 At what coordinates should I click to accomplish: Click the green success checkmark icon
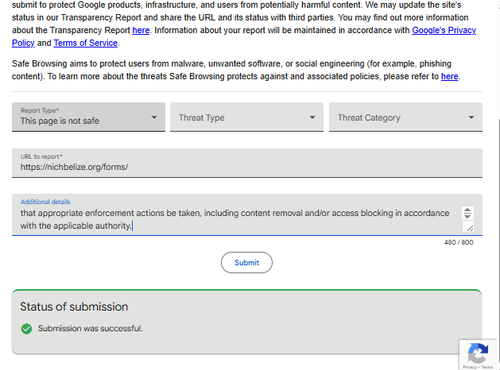[26, 329]
